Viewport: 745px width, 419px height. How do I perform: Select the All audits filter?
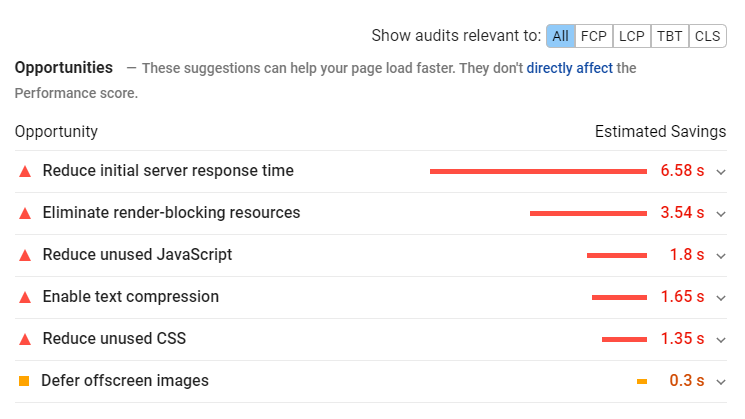[x=561, y=36]
